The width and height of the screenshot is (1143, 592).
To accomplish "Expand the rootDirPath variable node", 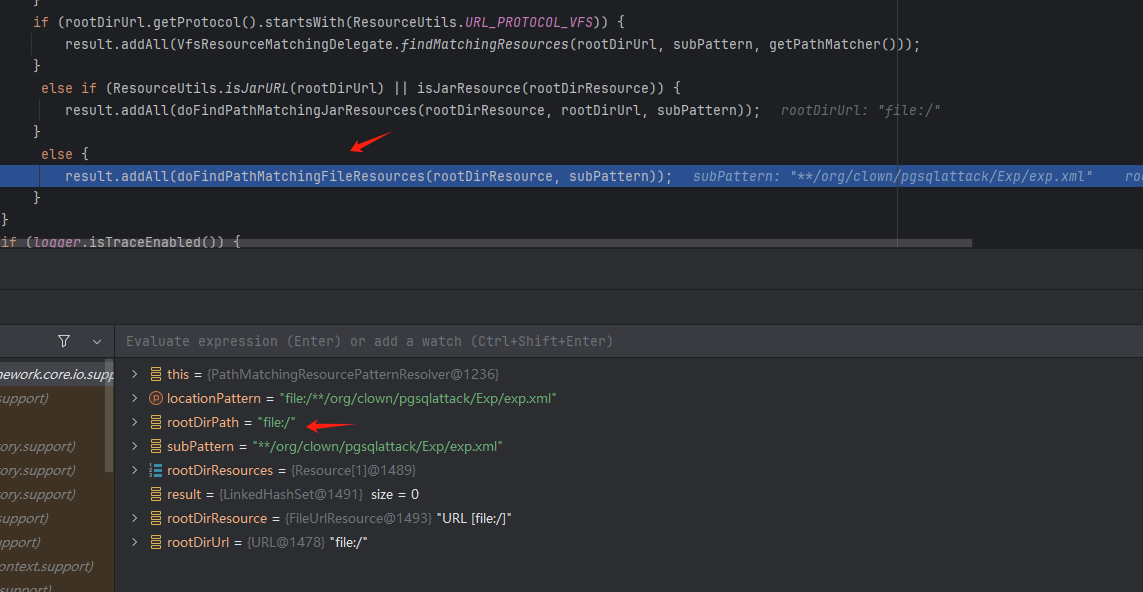I will 134,422.
